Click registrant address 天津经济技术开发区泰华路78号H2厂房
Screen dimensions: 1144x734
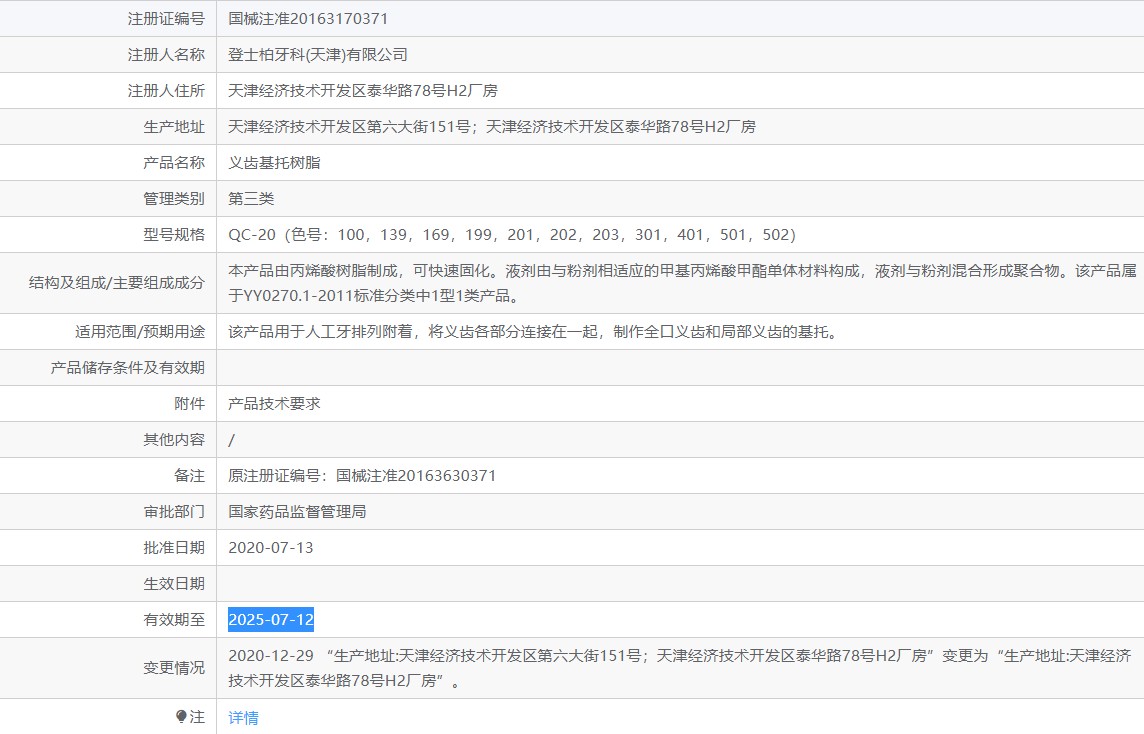(x=363, y=90)
